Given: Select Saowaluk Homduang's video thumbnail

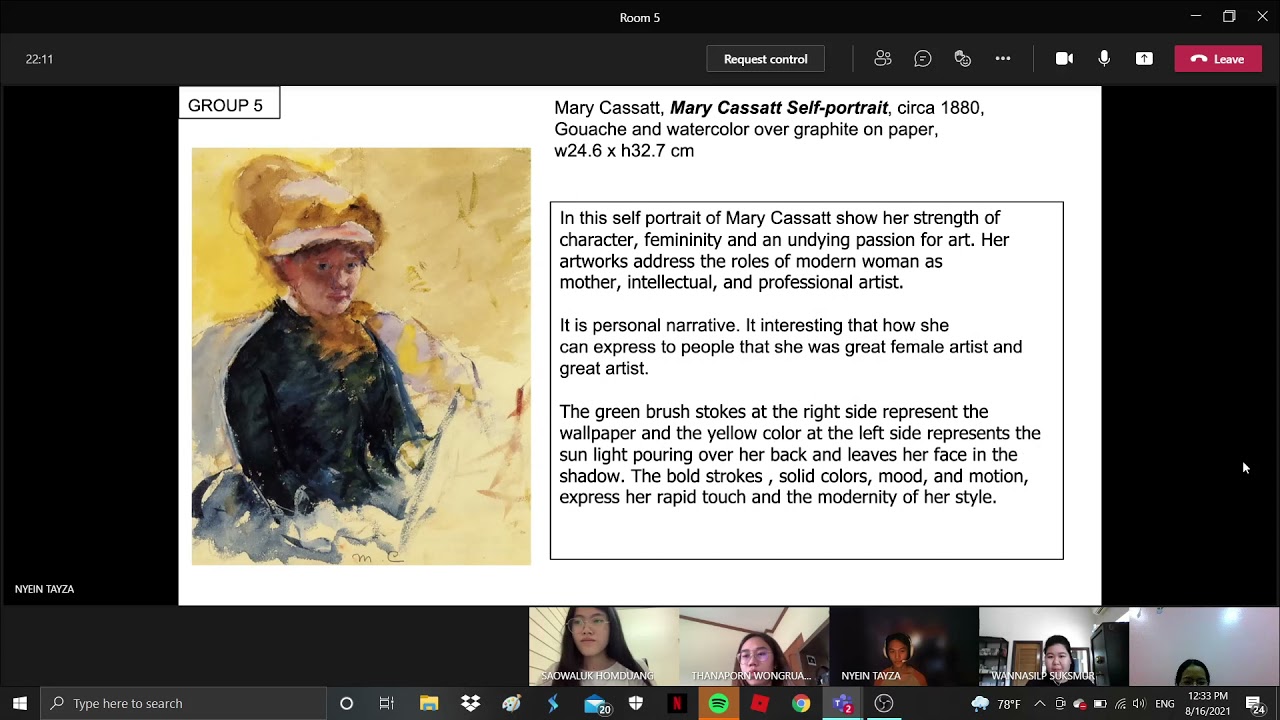Looking at the screenshot, I should click(x=604, y=646).
